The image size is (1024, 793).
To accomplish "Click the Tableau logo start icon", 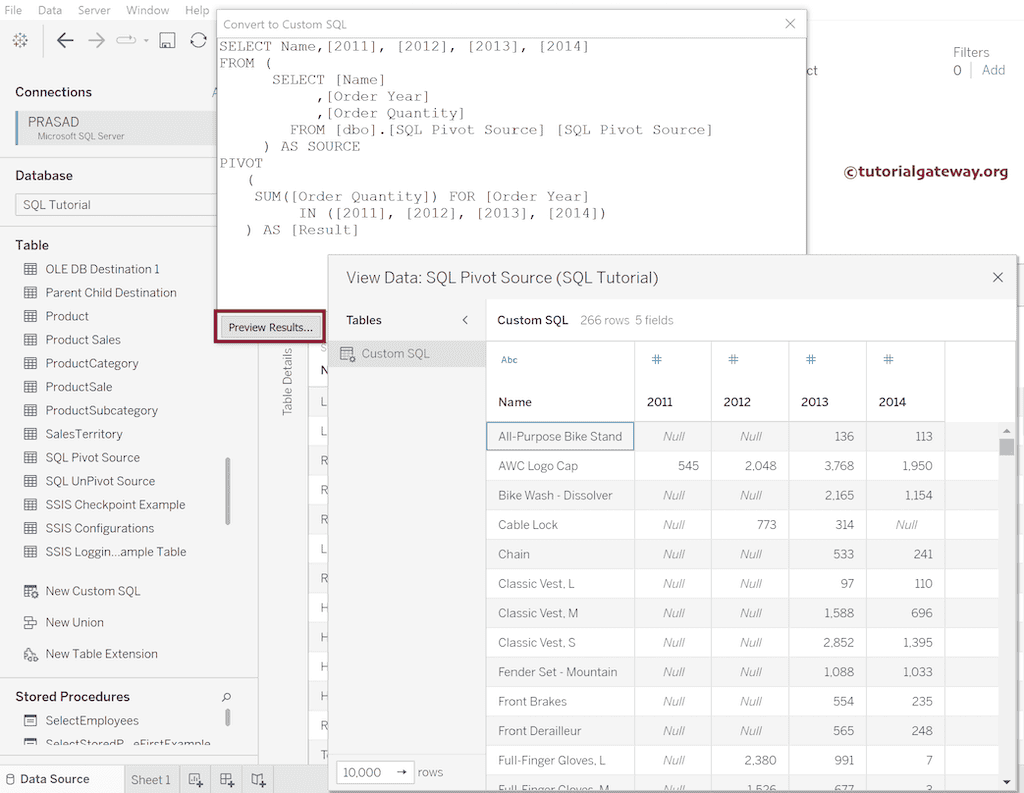I will (20, 40).
